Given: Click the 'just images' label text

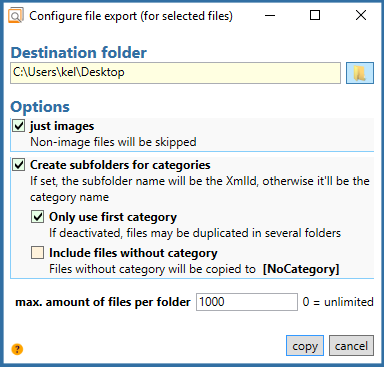Looking at the screenshot, I should 62,126.
